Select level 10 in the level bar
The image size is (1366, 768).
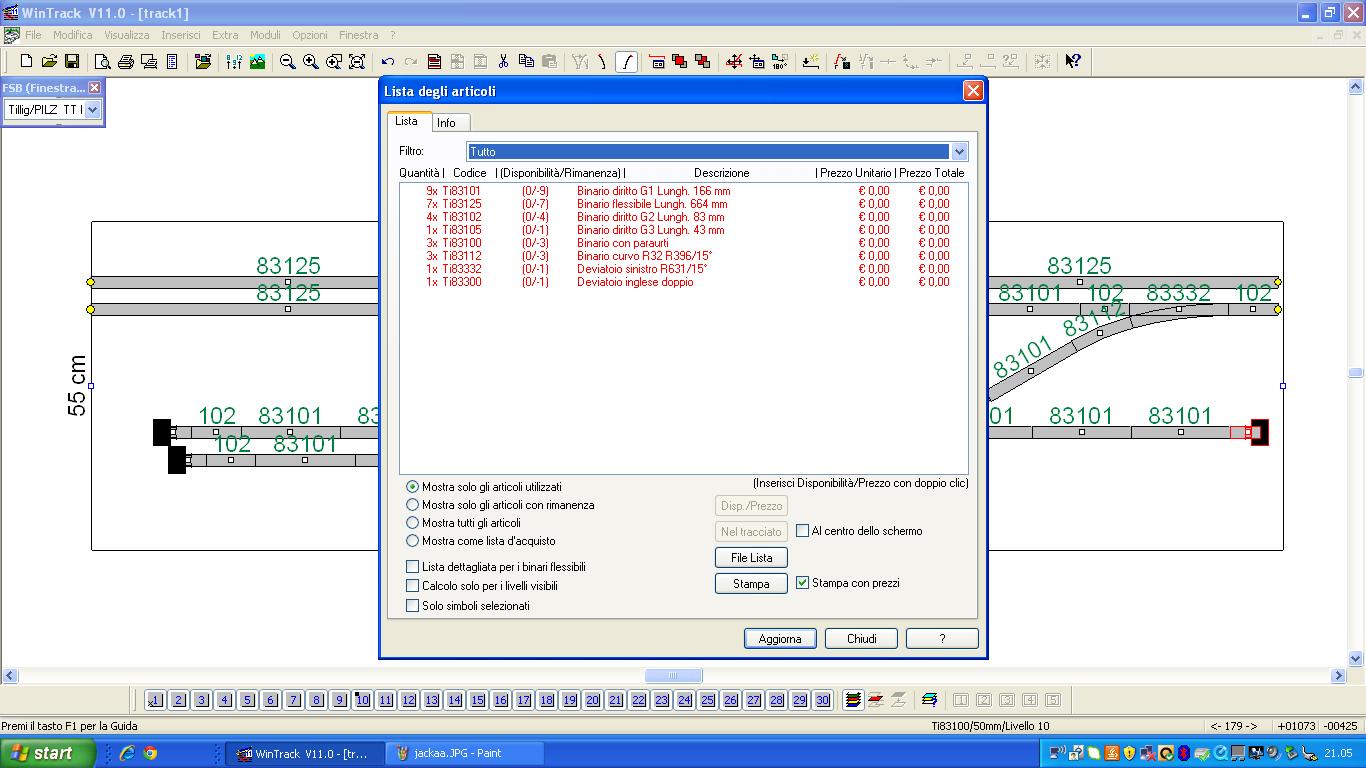pyautogui.click(x=362, y=700)
